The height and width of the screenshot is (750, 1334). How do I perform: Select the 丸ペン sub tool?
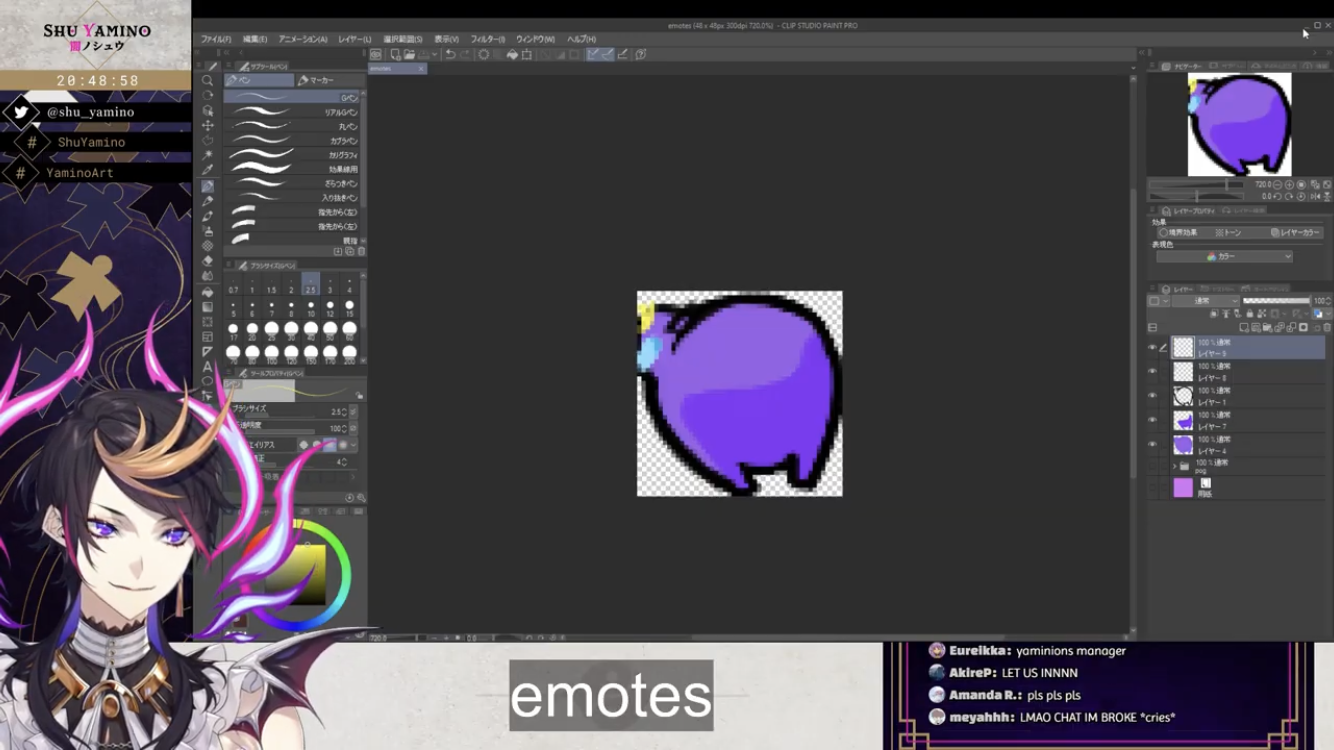[291, 127]
